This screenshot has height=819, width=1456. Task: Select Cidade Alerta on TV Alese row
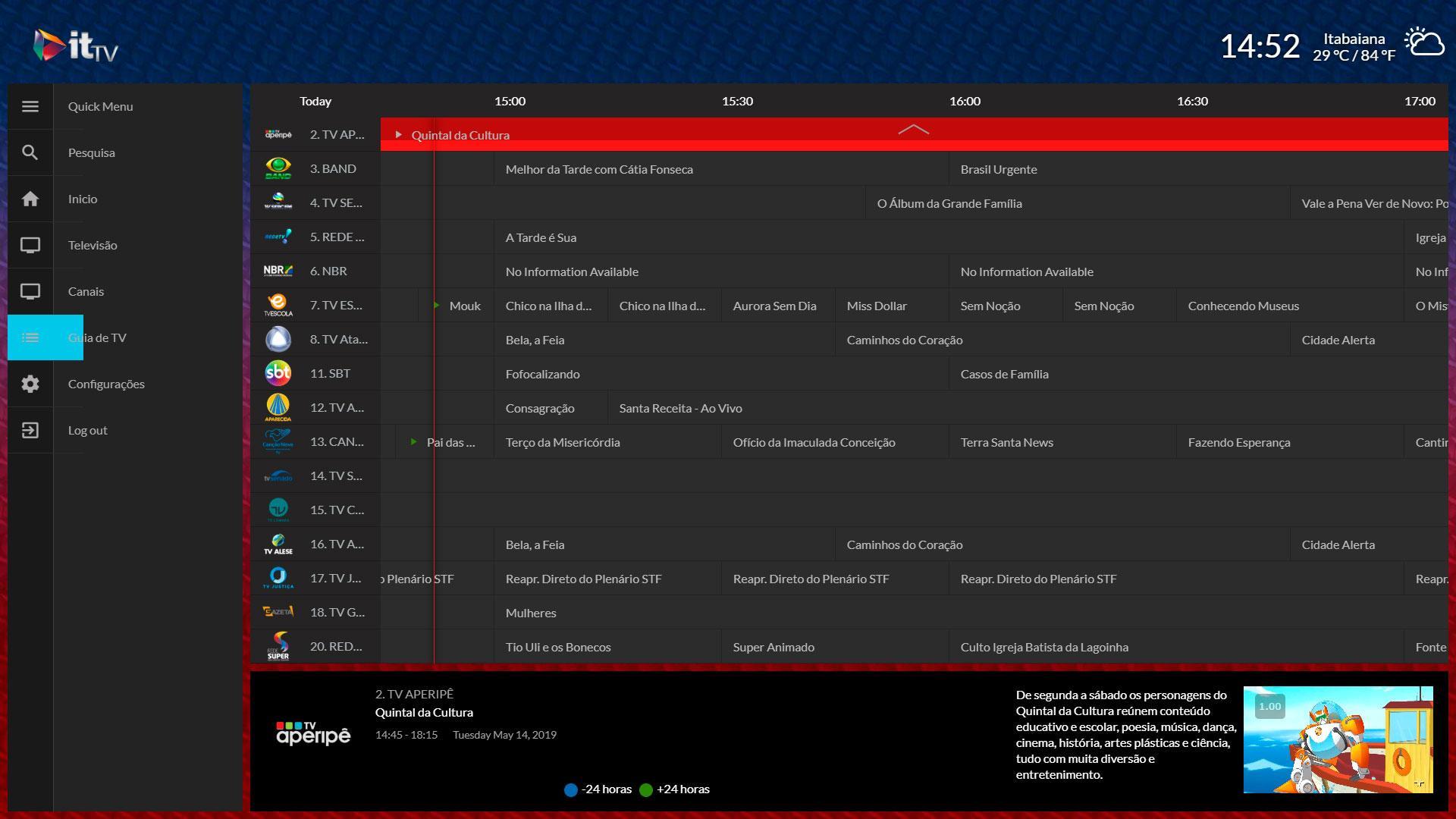point(1370,544)
